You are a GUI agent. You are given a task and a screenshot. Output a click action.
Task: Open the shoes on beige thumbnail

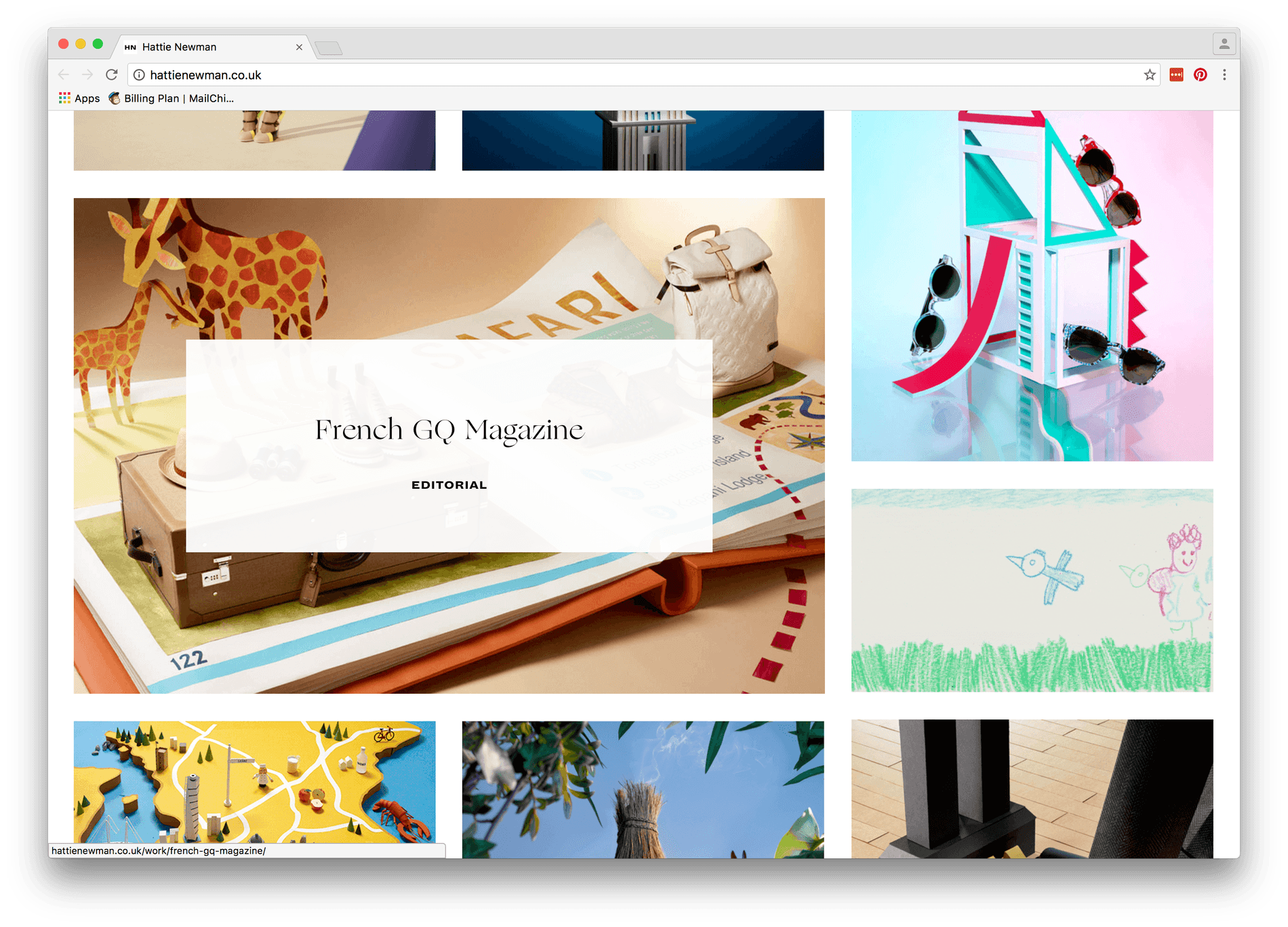tap(254, 140)
